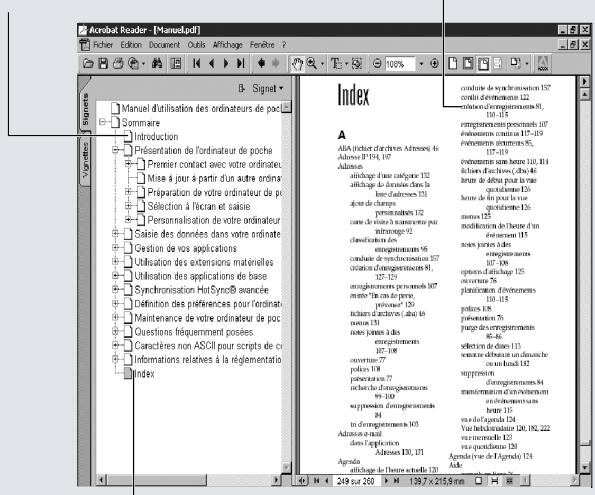Select the Zoom magnifier tool
This screenshot has height=495, width=595.
312,64
